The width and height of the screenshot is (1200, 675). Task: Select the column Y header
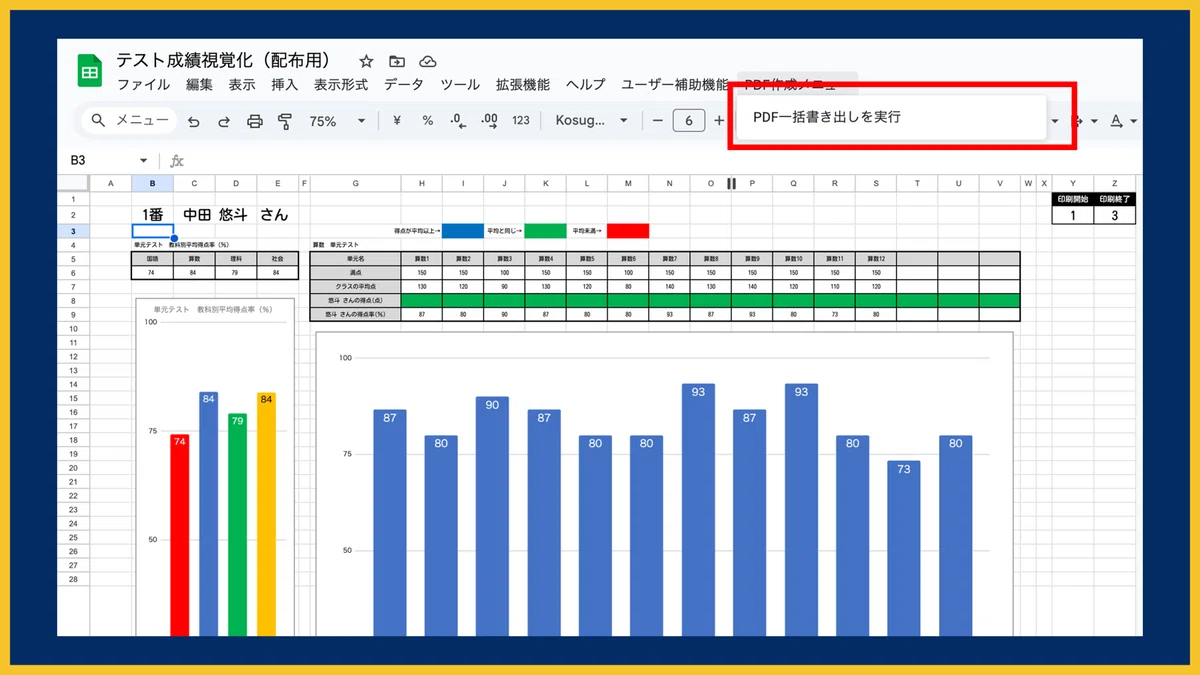pos(1073,183)
